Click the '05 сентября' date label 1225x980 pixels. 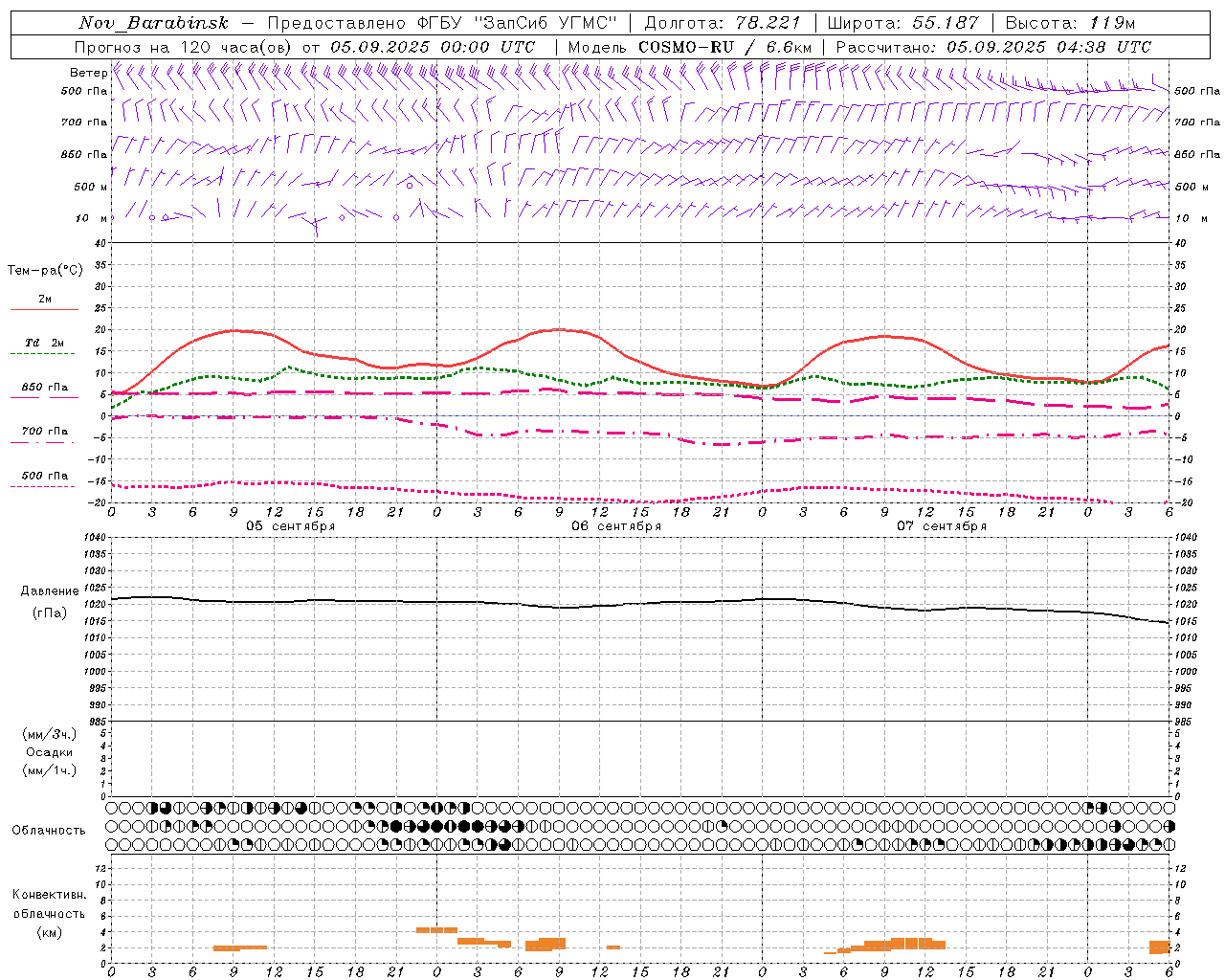coord(290,526)
